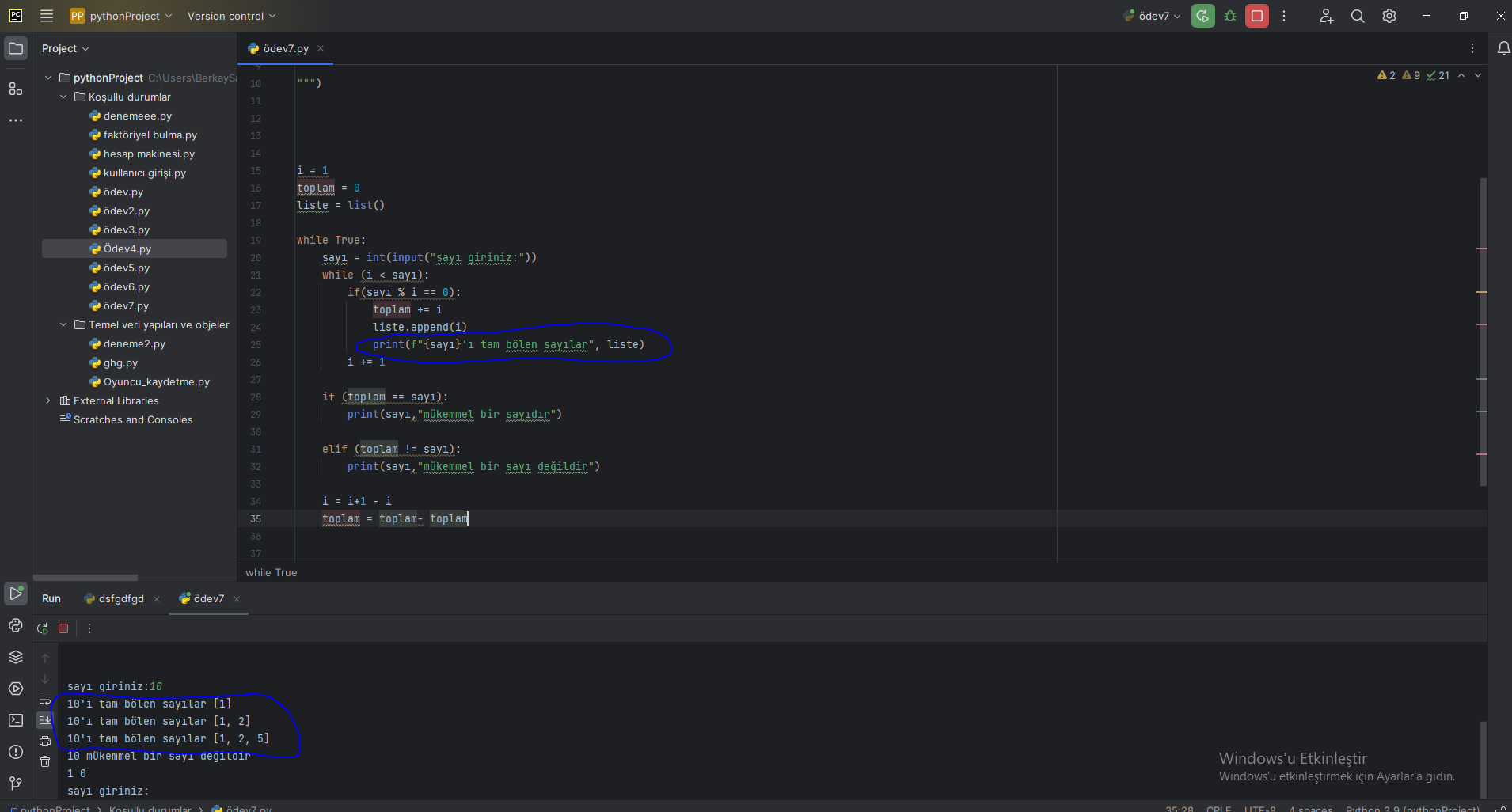Click the gutter at line number 20
This screenshot has height=812, width=1512.
point(256,257)
